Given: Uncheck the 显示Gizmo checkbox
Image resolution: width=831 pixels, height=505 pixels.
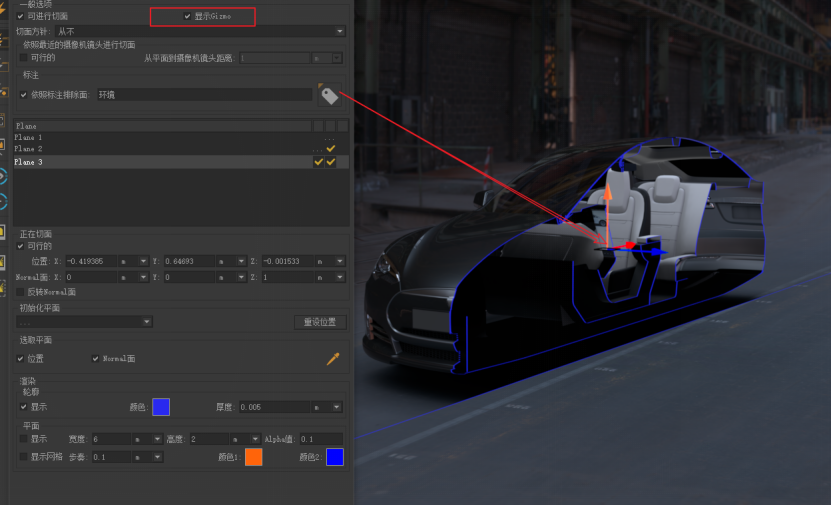Looking at the screenshot, I should (x=187, y=17).
